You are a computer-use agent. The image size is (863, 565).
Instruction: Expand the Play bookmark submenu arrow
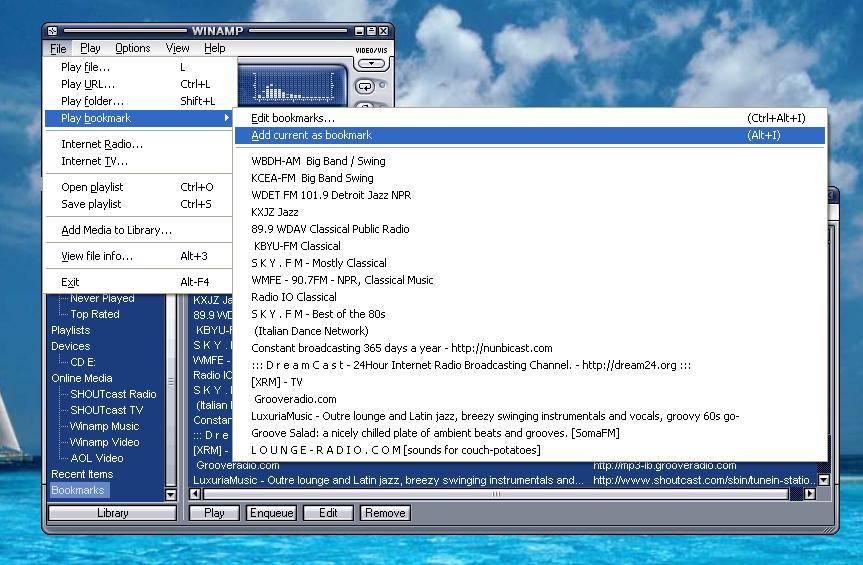point(226,118)
